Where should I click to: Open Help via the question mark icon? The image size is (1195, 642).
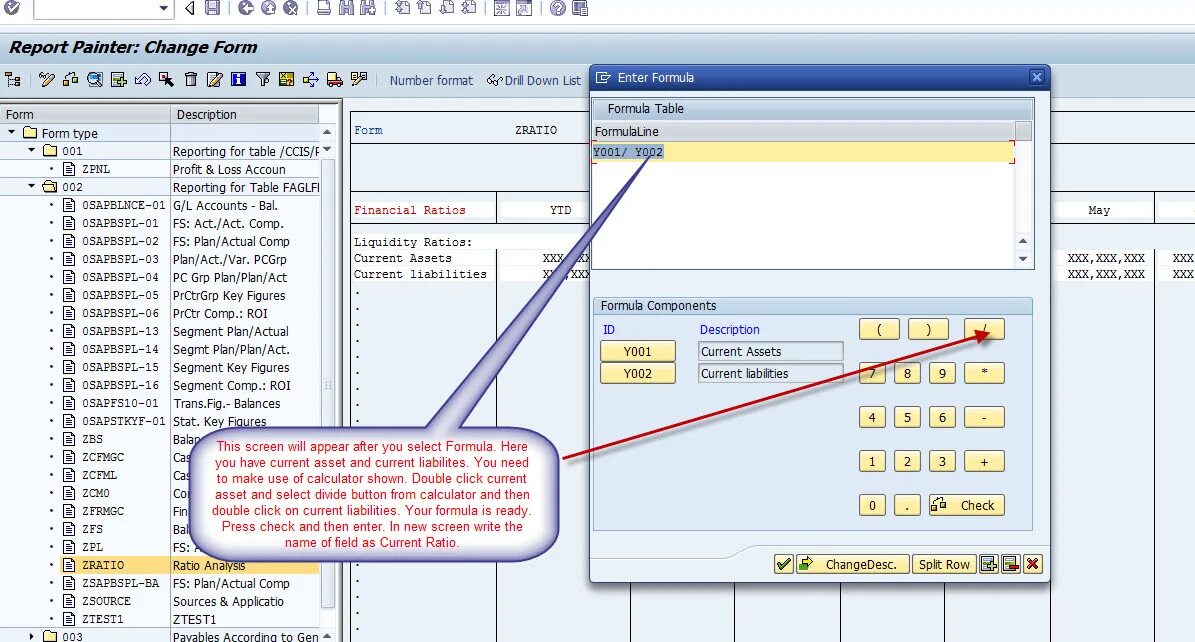coord(556,10)
